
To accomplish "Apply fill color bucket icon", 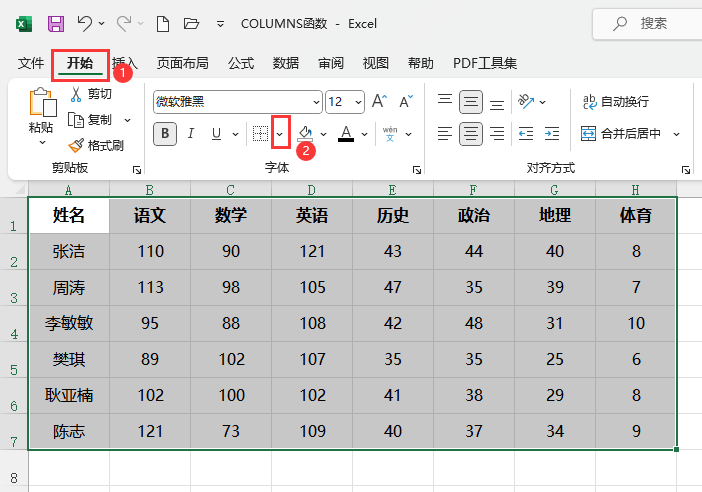I will click(306, 133).
